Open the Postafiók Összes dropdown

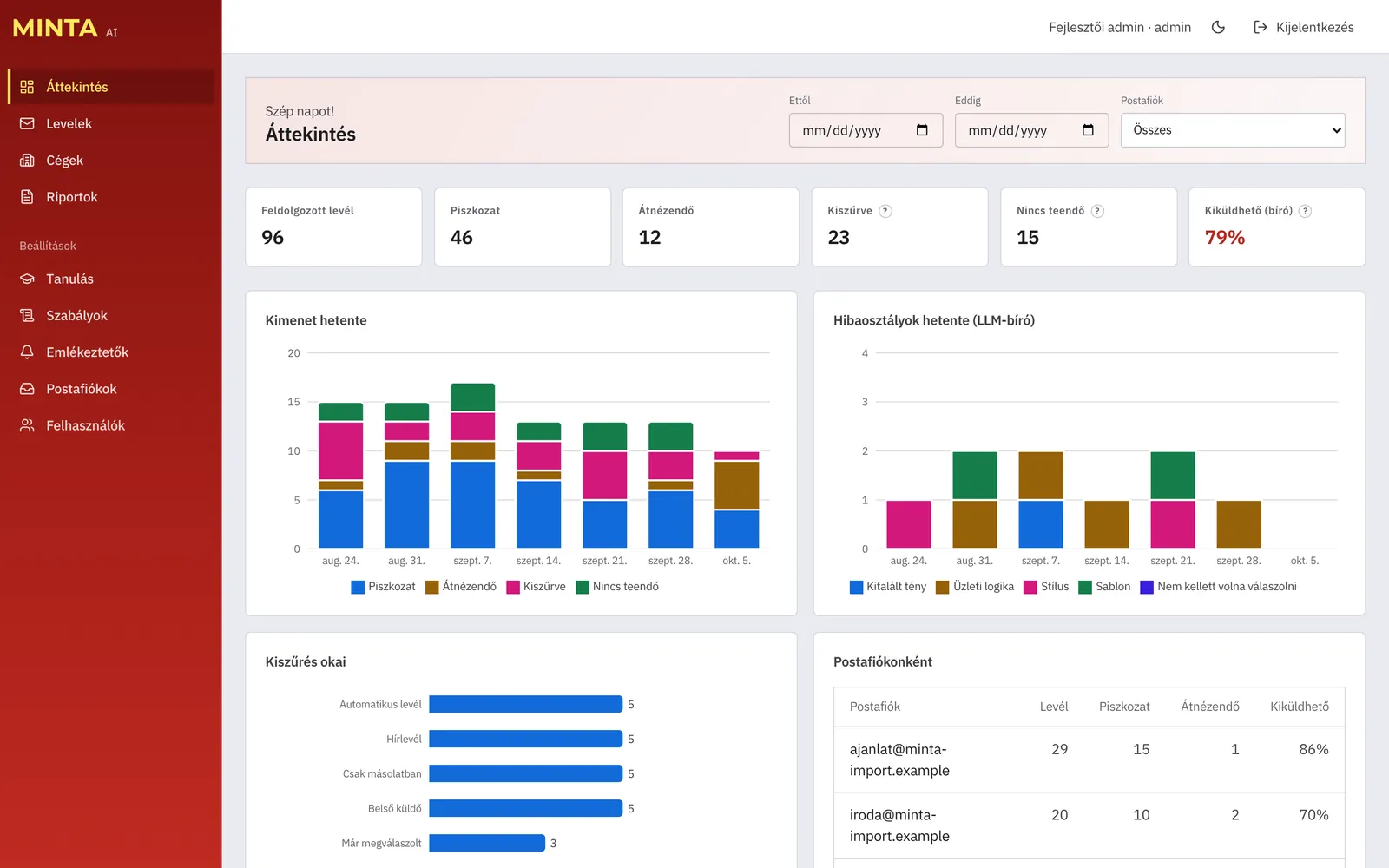tap(1233, 130)
